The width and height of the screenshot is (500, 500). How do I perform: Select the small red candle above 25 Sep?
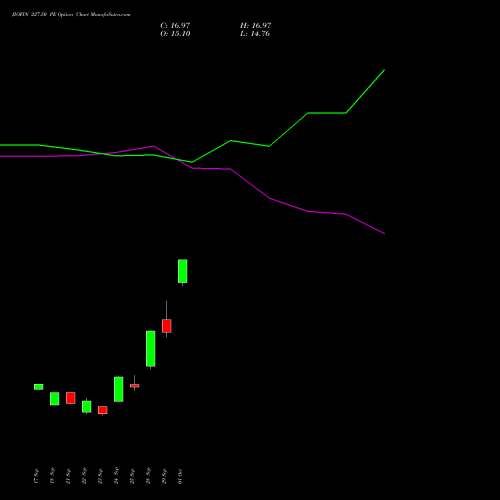(135, 385)
